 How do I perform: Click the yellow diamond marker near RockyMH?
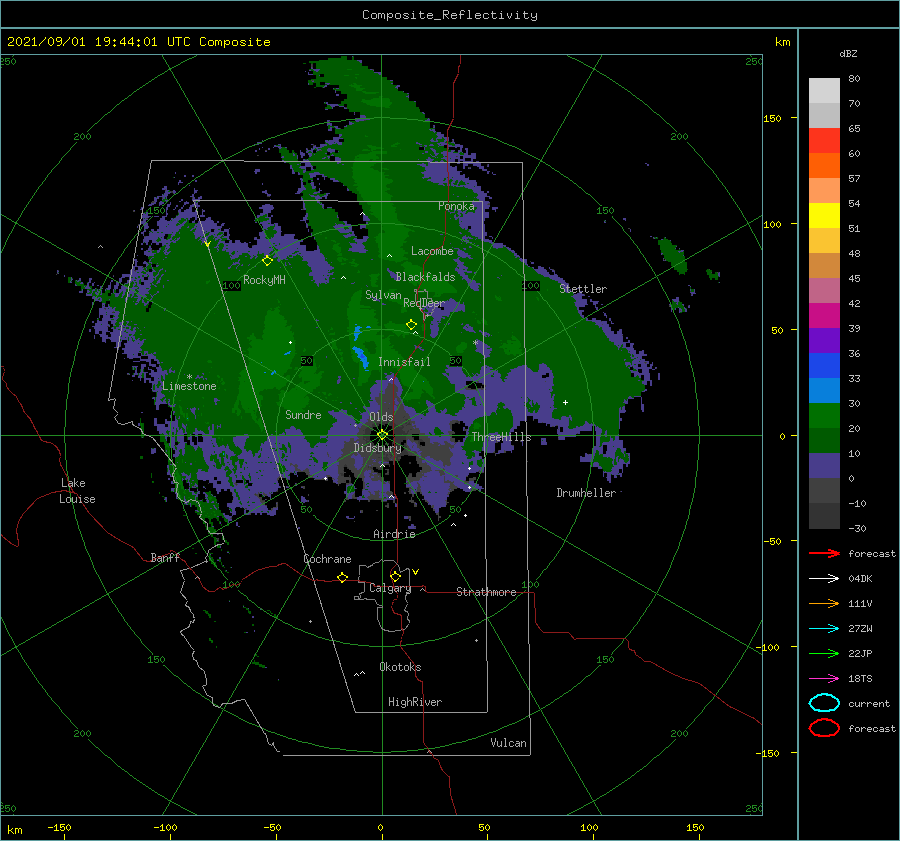[x=267, y=261]
